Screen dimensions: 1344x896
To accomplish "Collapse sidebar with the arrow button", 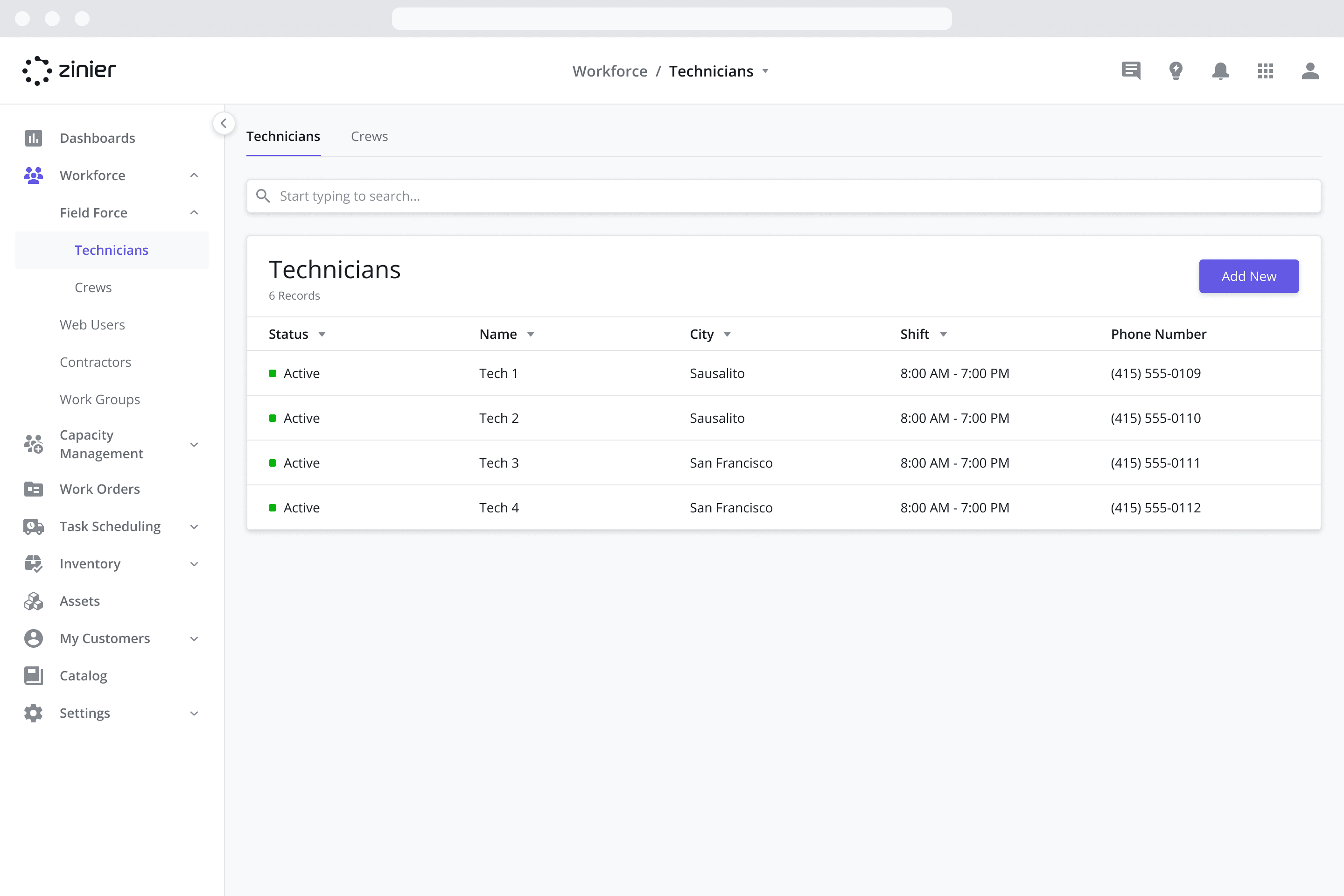I will pos(224,123).
